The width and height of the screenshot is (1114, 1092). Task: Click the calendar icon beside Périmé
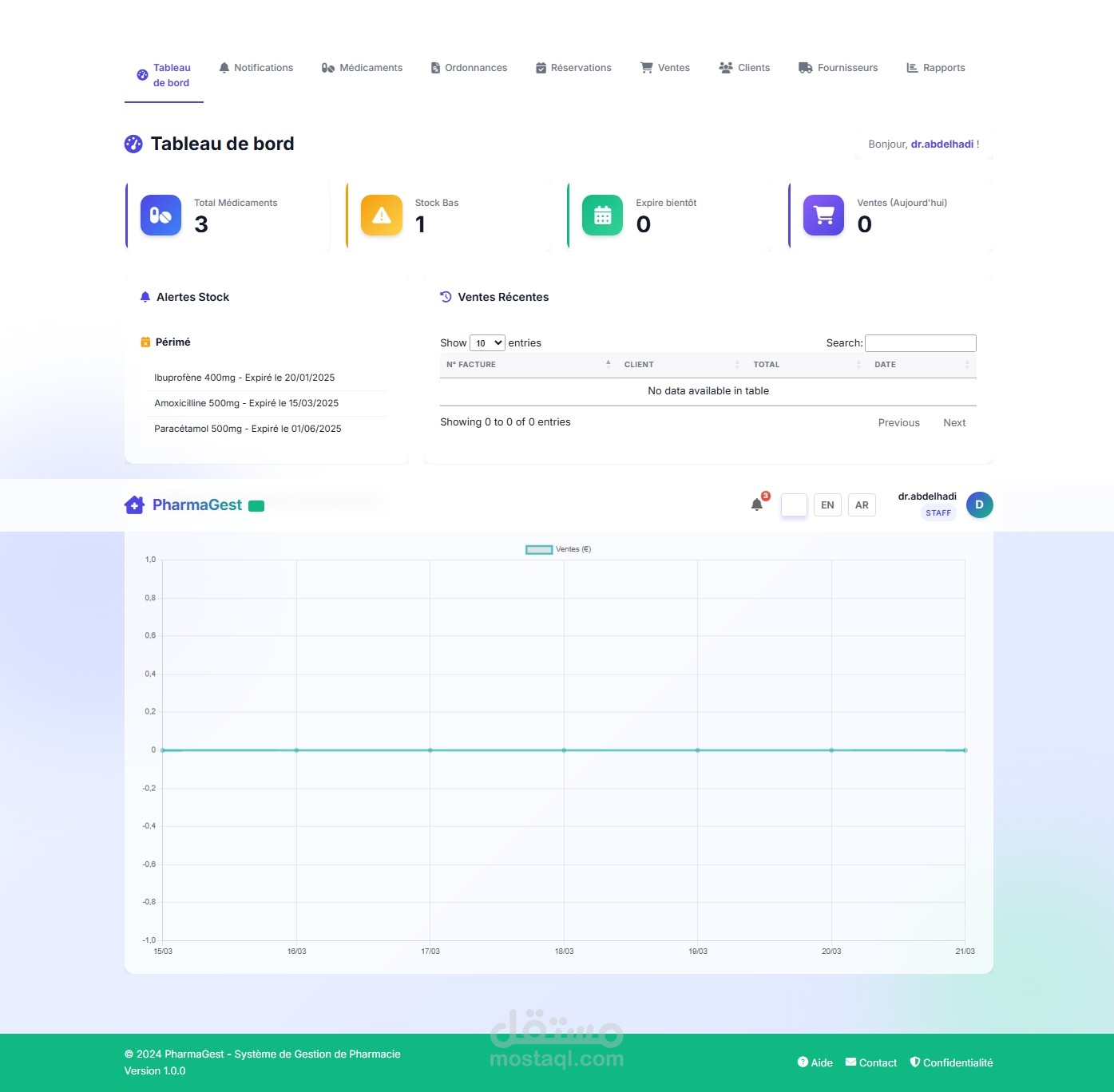click(x=145, y=342)
